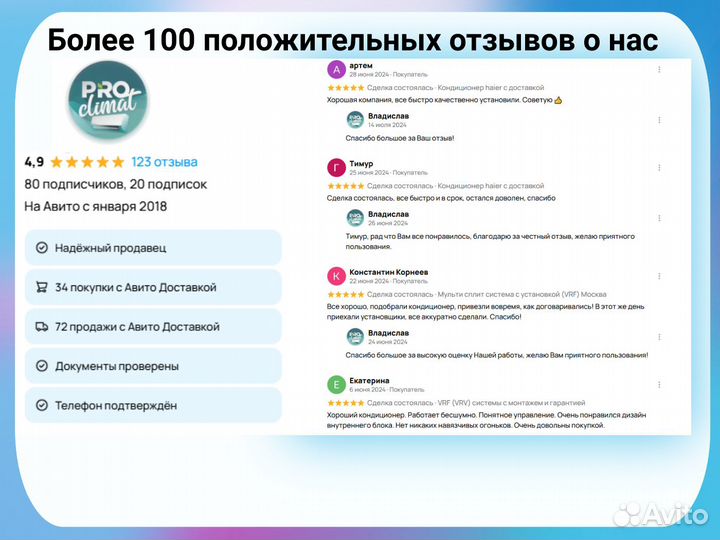Click 'VRF (VRV) системы с монтажем и гарантией' text

511,403
